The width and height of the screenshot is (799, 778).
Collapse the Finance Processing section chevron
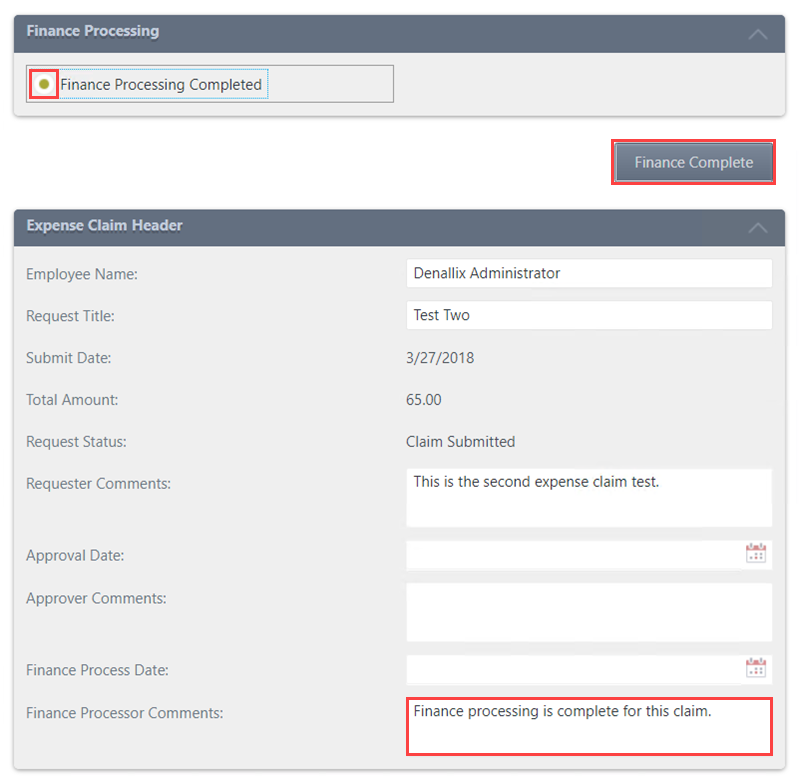tap(758, 34)
